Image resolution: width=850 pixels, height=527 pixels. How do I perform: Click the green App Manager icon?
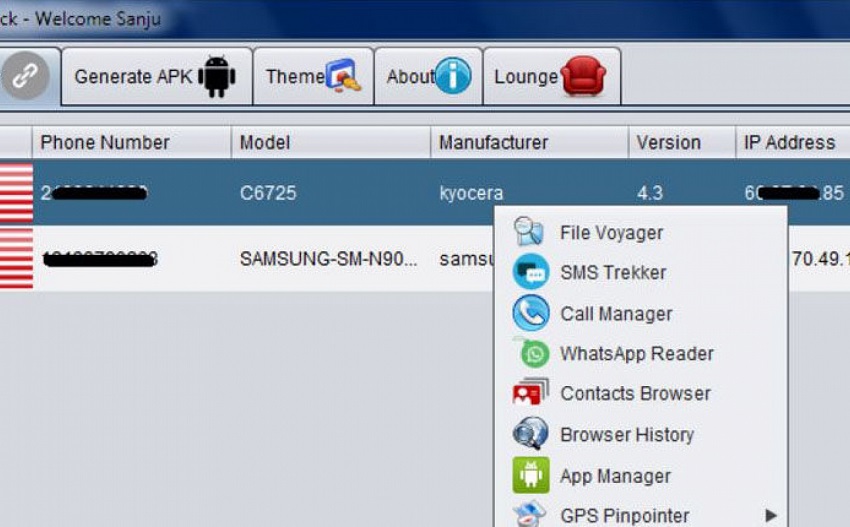click(531, 475)
